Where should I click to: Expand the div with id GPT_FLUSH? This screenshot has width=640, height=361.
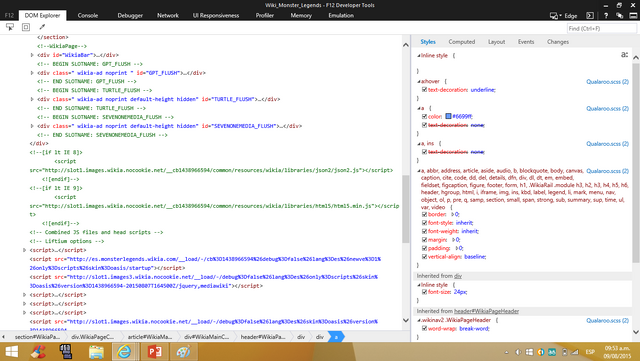tap(32, 73)
